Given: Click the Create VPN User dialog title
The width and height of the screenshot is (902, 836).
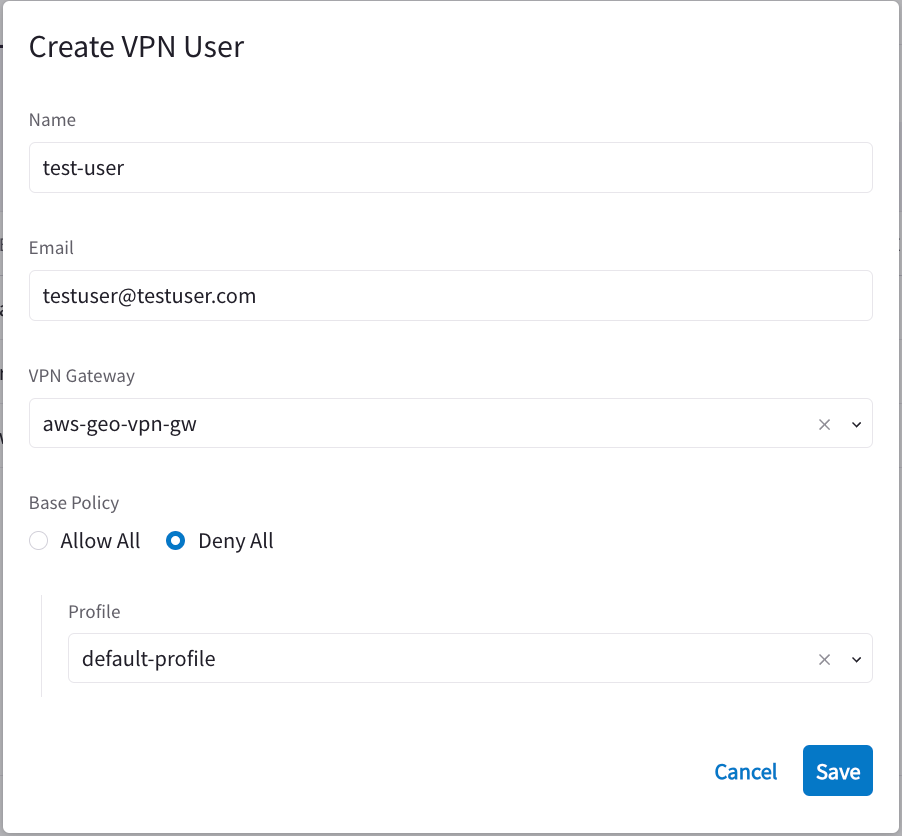Looking at the screenshot, I should [x=136, y=46].
